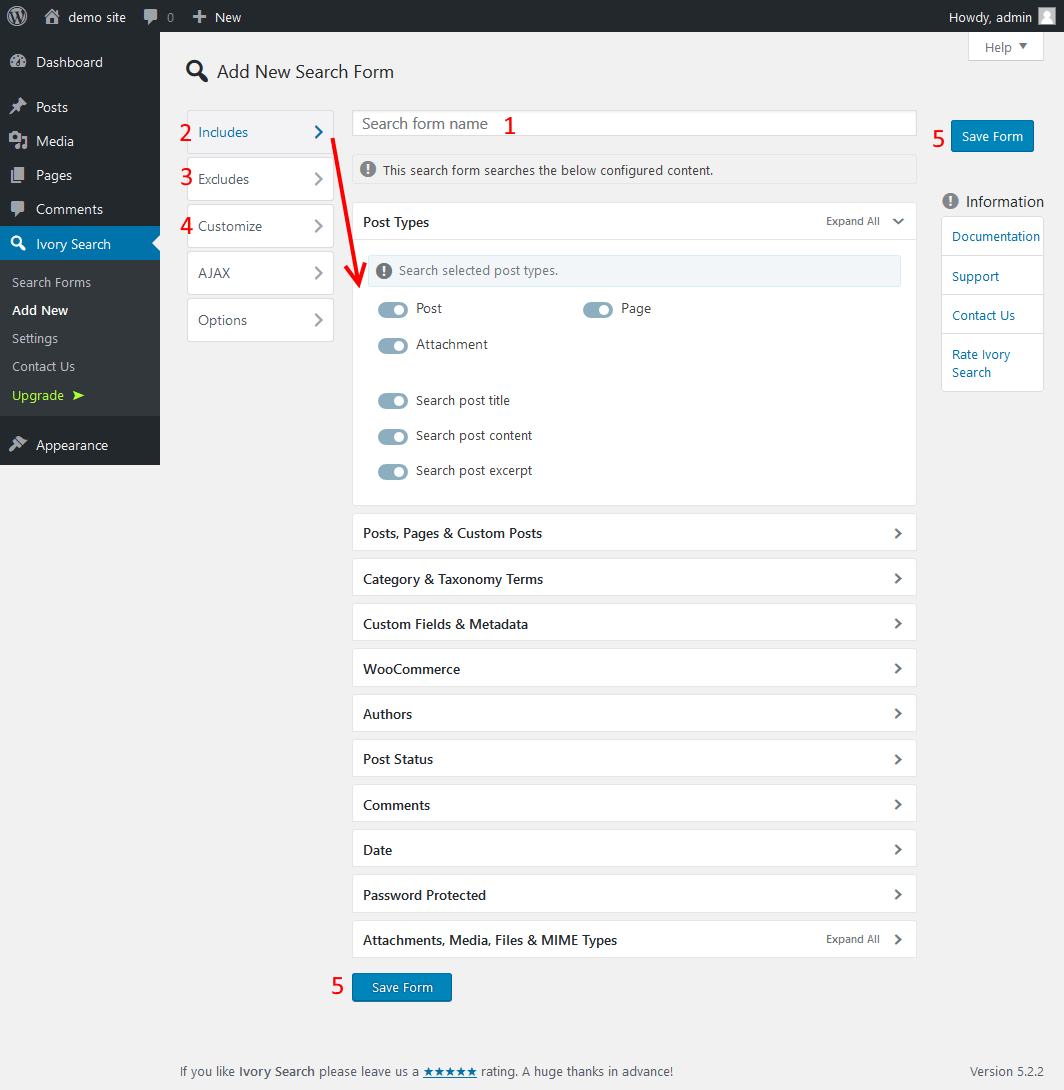Click the info icon in search form notice

(x=368, y=170)
